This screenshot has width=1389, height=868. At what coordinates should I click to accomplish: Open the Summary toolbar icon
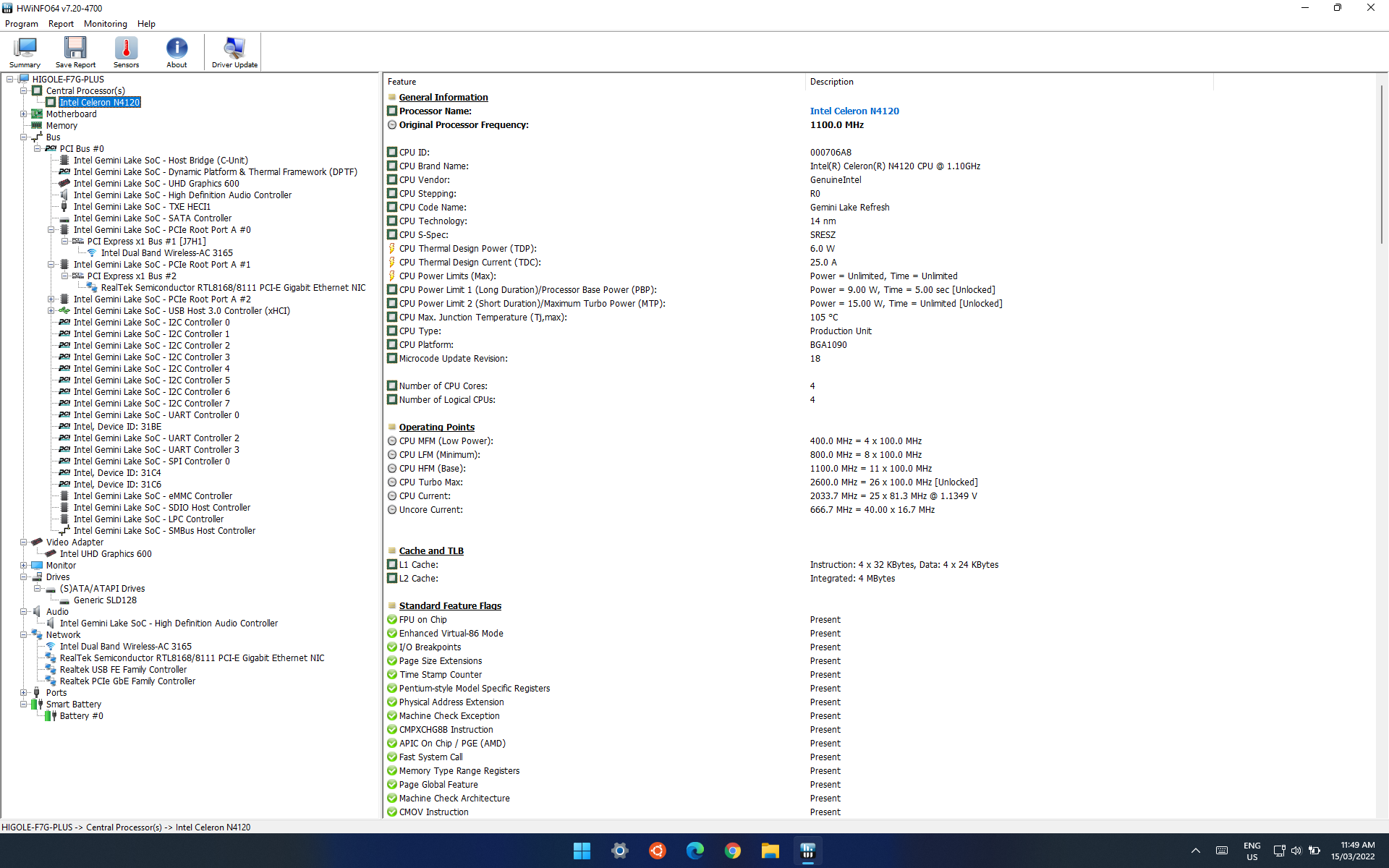(25, 52)
